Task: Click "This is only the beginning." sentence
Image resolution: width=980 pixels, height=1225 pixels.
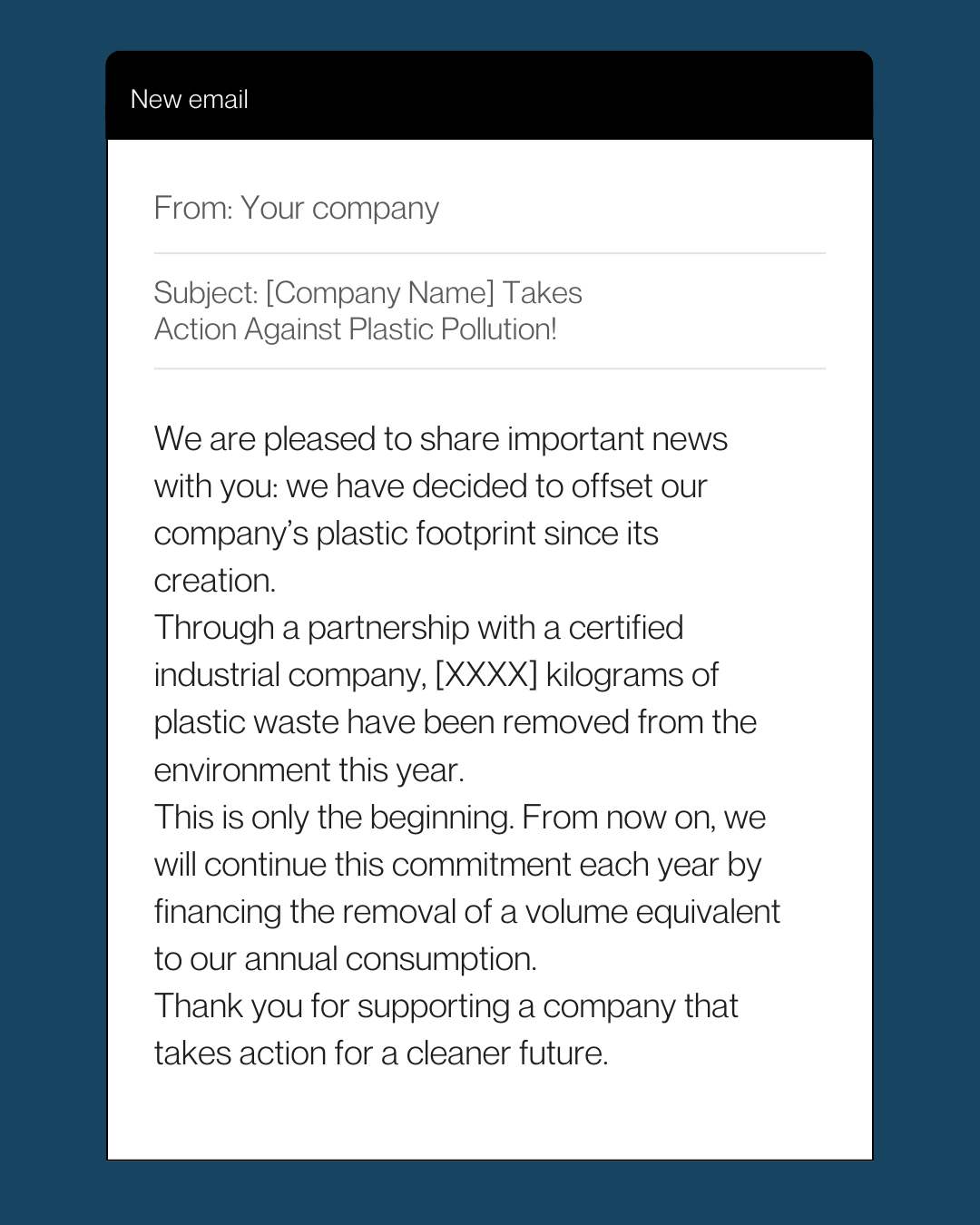Action: pyautogui.click(x=334, y=818)
